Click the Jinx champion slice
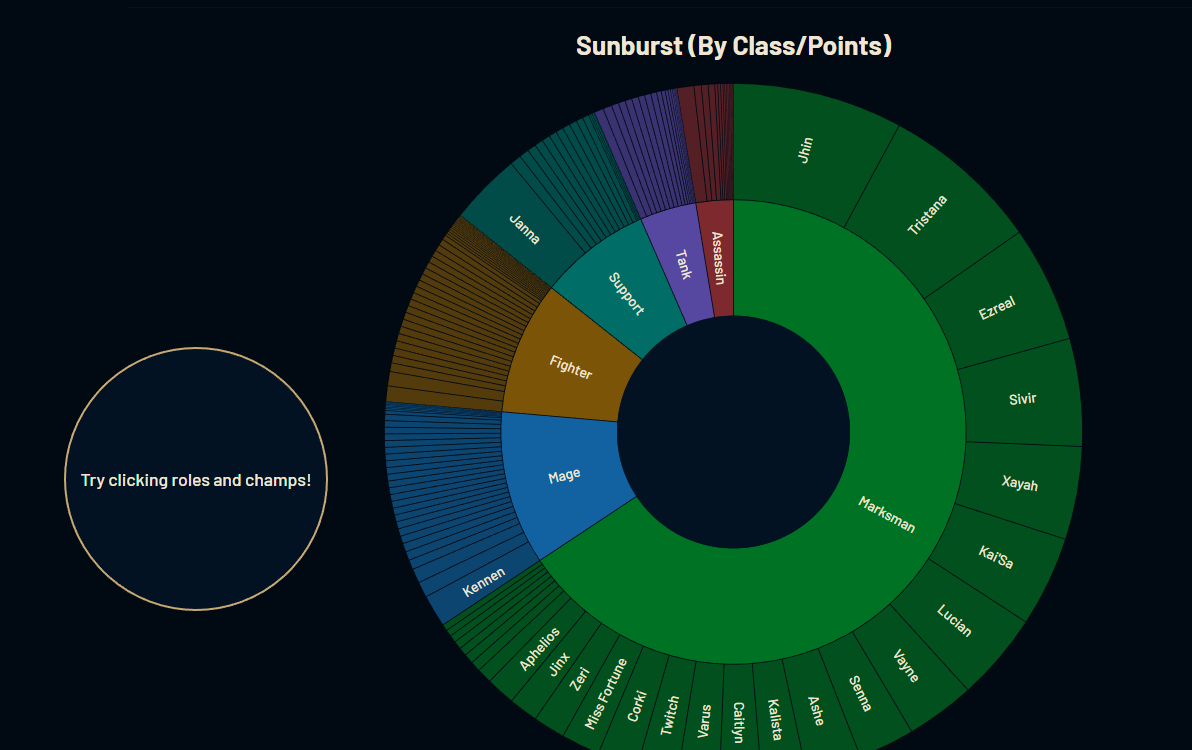The width and height of the screenshot is (1192, 750). [559, 663]
